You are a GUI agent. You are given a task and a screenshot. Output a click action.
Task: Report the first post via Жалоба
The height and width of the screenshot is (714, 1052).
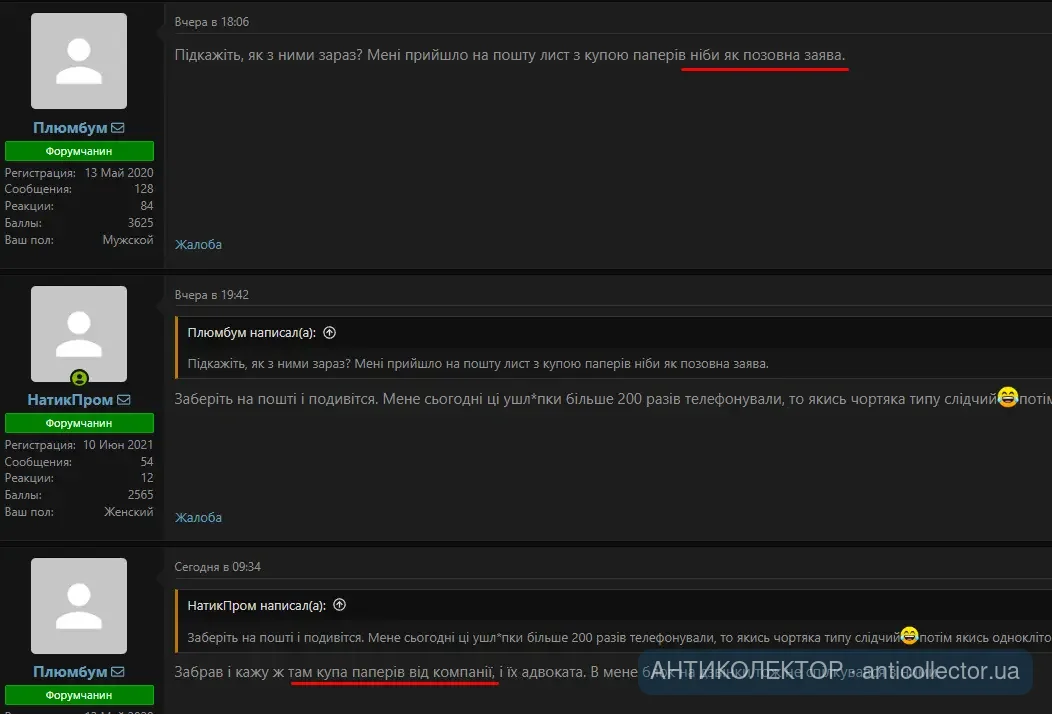198,245
